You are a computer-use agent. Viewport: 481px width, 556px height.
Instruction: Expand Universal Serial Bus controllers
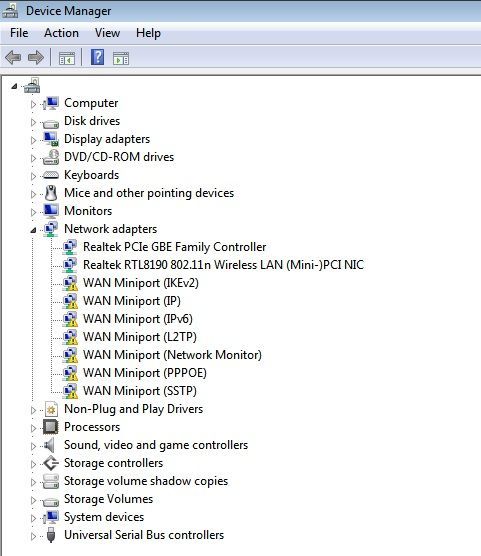33,536
